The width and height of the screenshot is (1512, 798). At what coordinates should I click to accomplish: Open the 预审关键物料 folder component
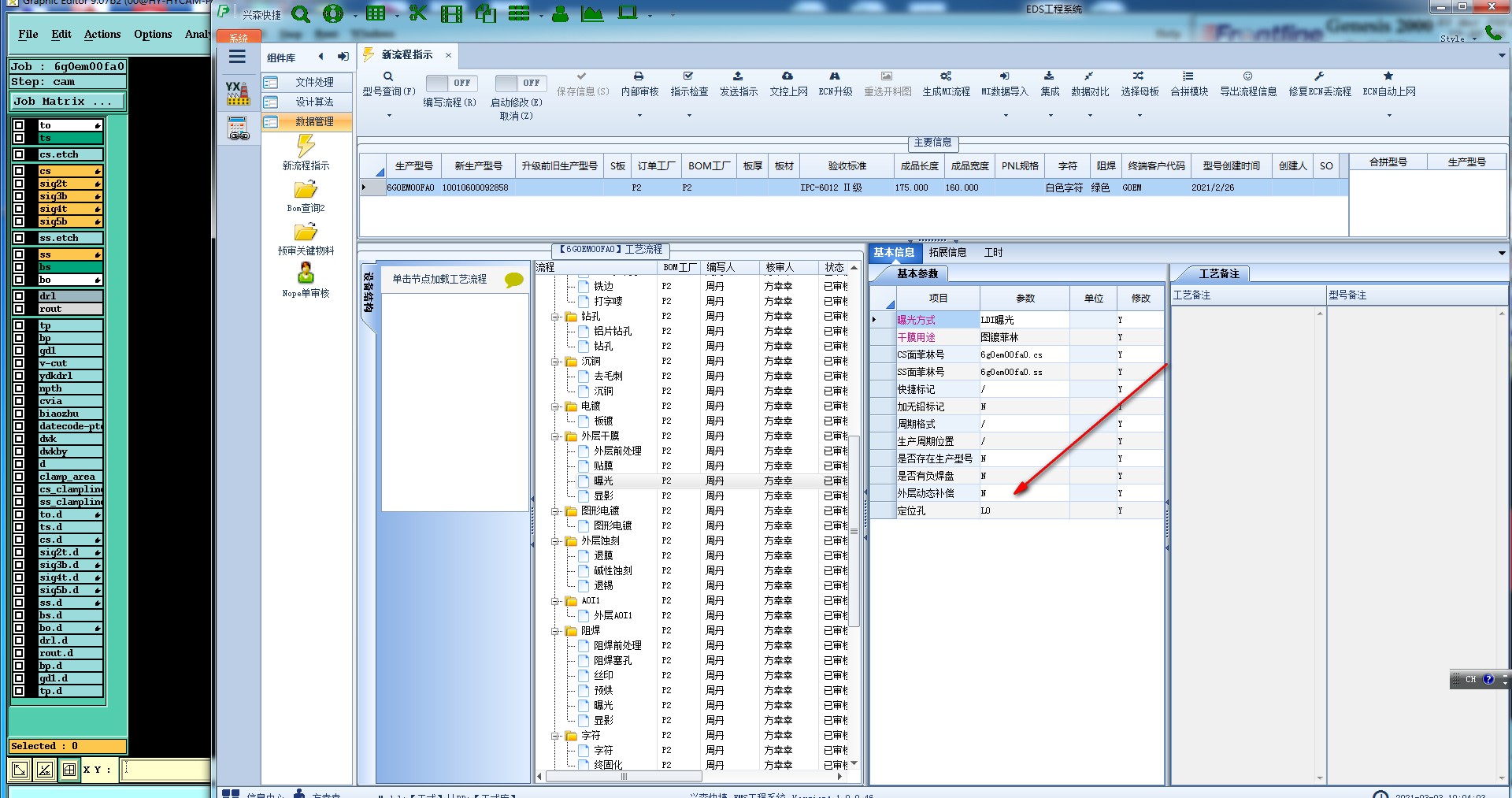[x=306, y=239]
